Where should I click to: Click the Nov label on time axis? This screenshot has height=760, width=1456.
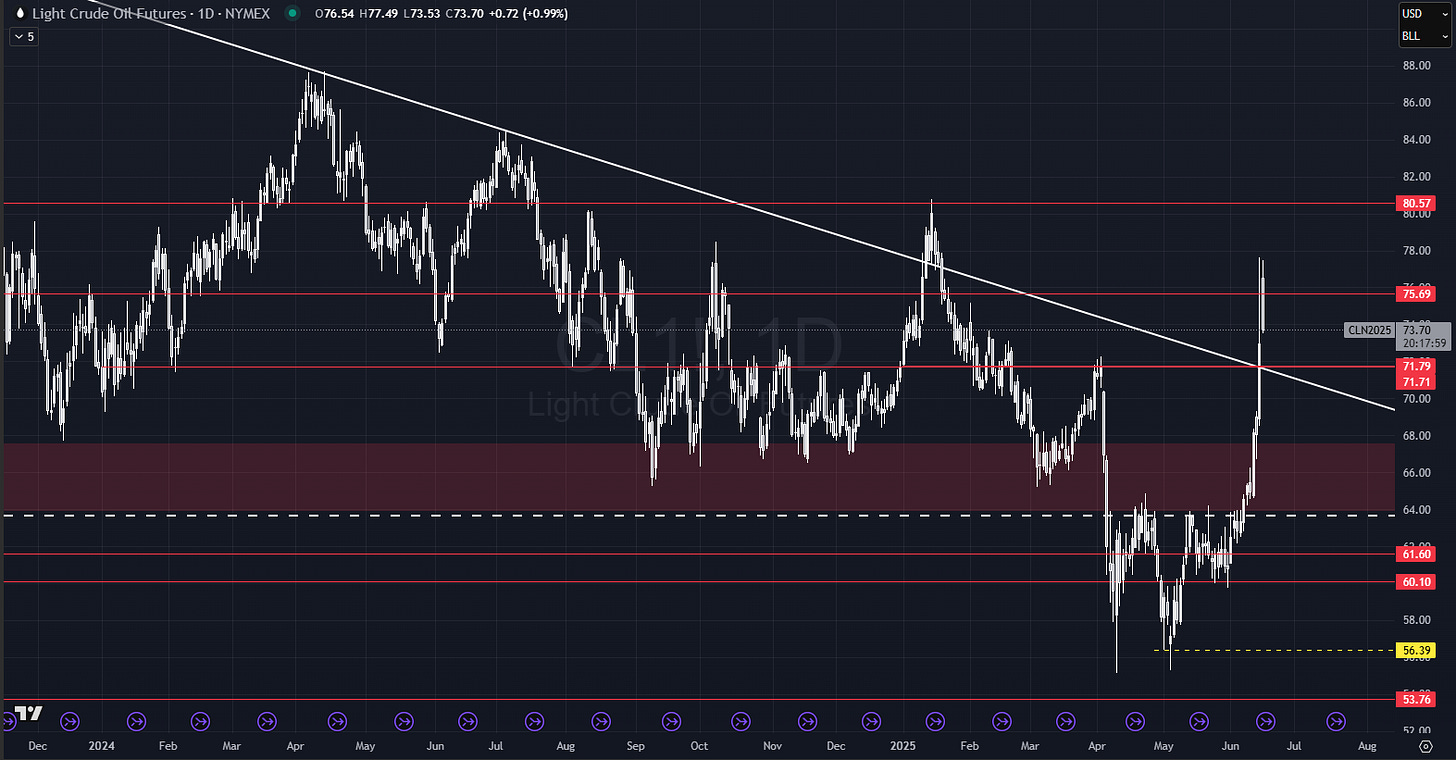point(772,746)
